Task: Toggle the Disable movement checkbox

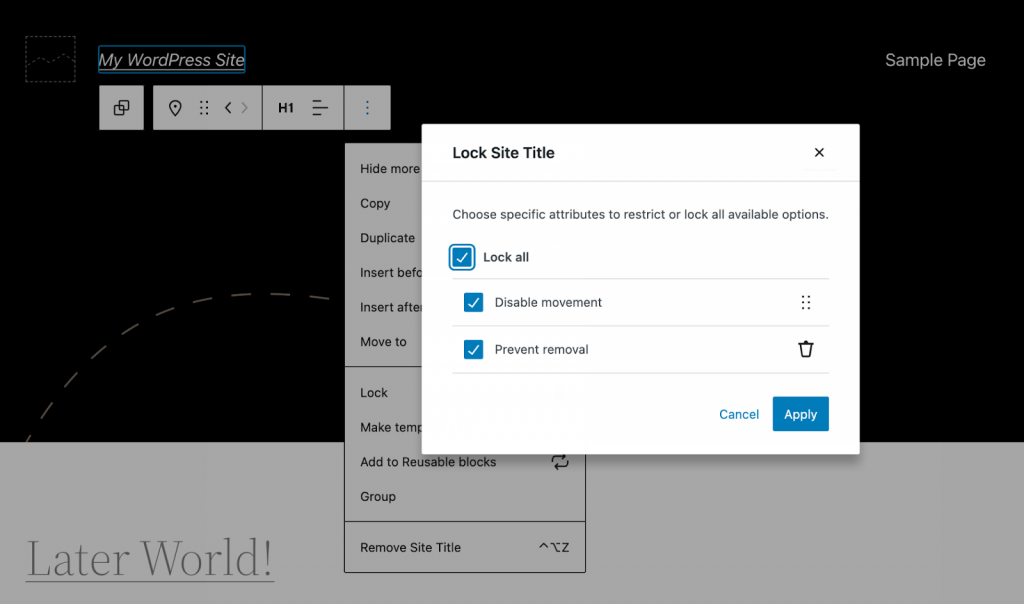Action: pos(473,302)
